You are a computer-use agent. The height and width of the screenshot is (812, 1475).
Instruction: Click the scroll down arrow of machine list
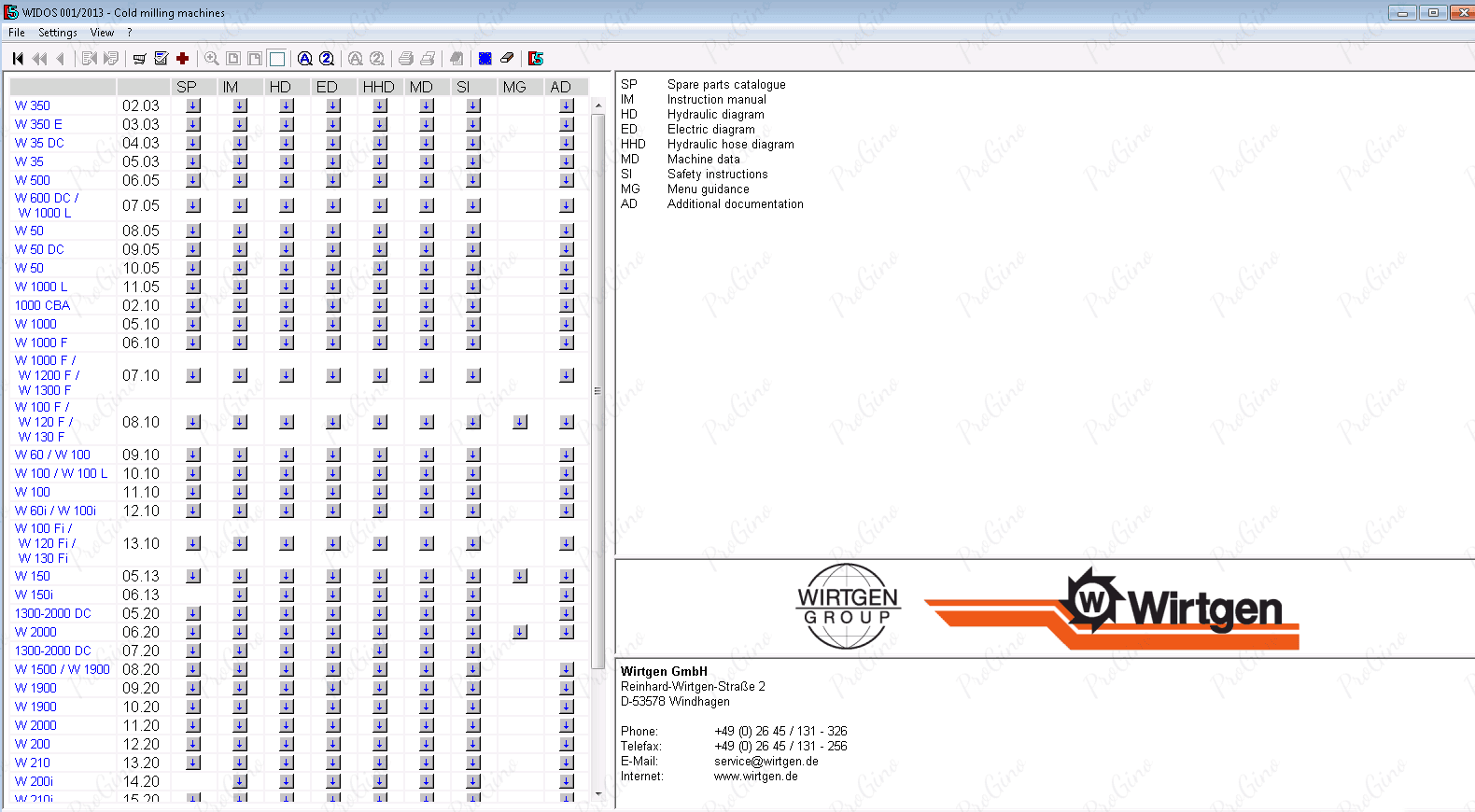pyautogui.click(x=598, y=794)
